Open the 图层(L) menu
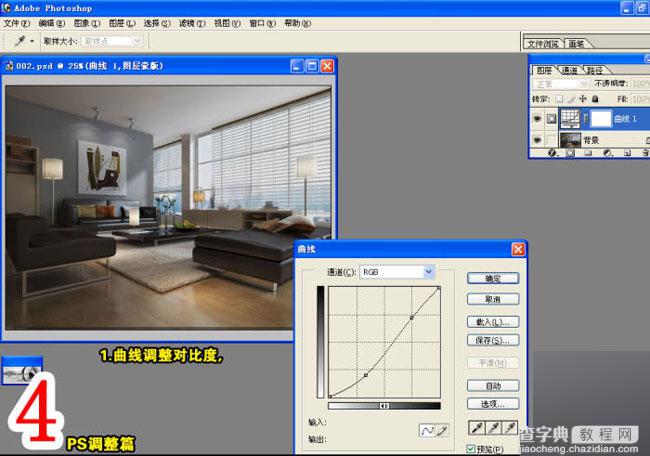This screenshot has width=650, height=456. point(122,23)
